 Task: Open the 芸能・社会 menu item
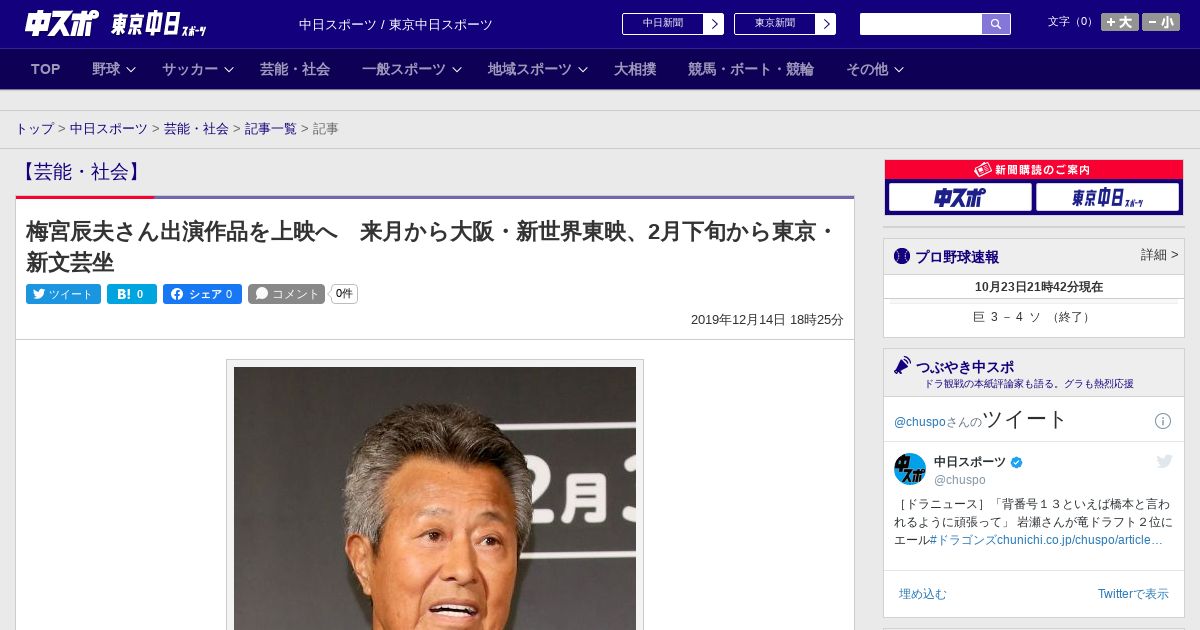pyautogui.click(x=295, y=69)
